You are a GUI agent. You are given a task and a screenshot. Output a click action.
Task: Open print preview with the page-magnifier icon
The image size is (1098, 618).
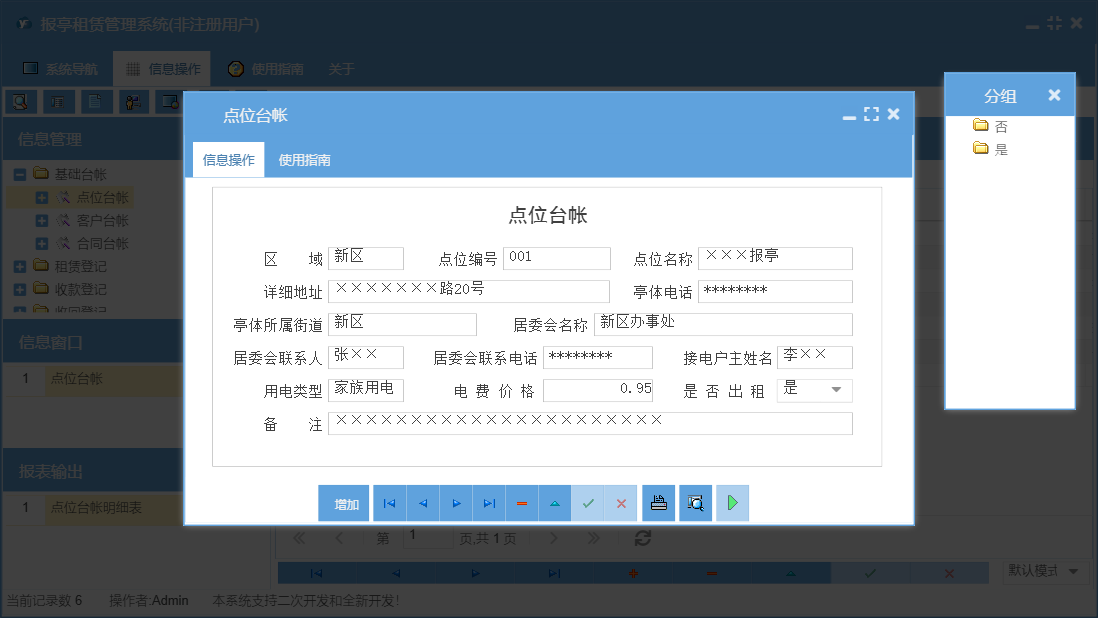695,503
